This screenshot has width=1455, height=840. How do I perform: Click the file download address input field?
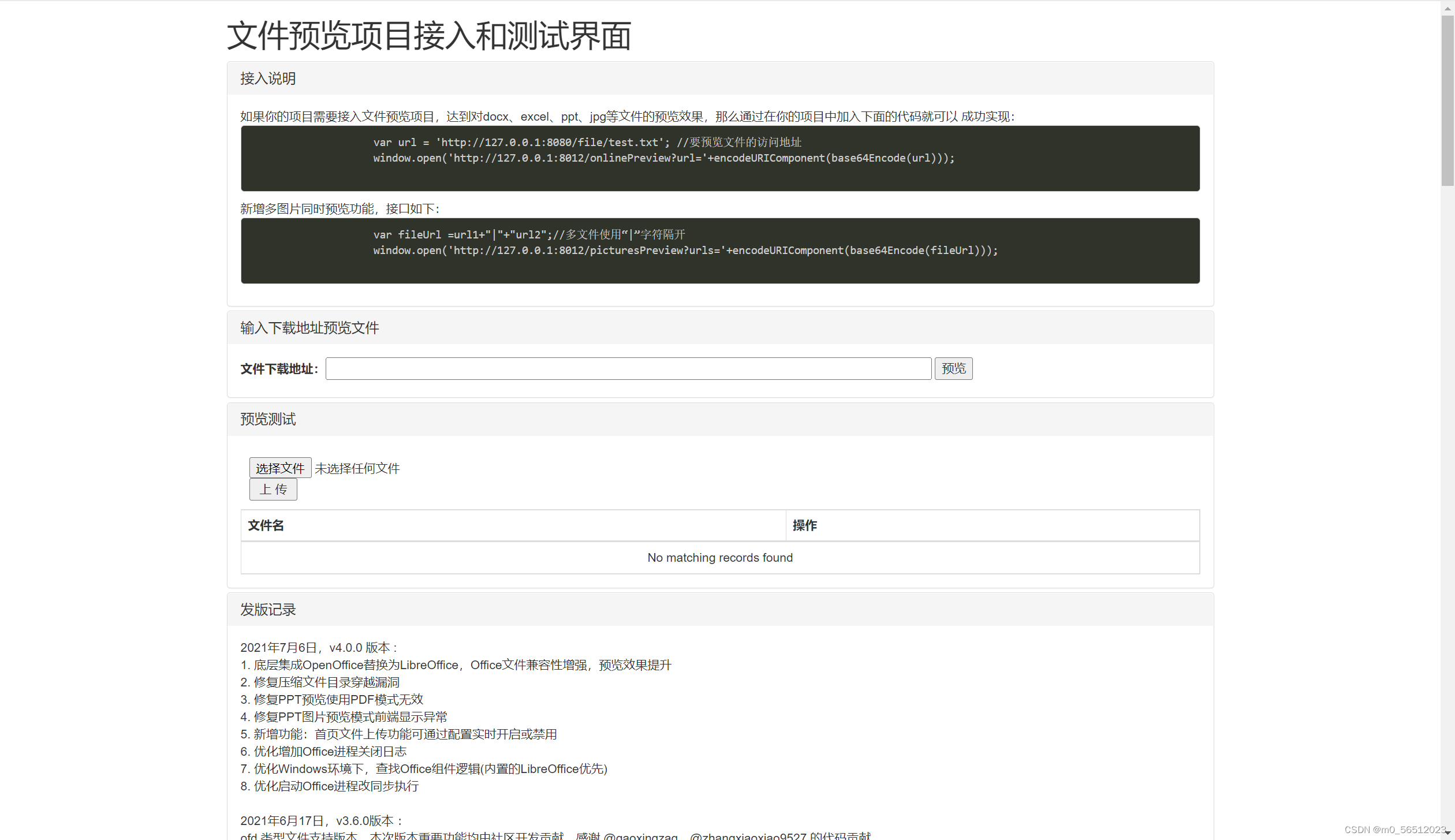coord(628,368)
